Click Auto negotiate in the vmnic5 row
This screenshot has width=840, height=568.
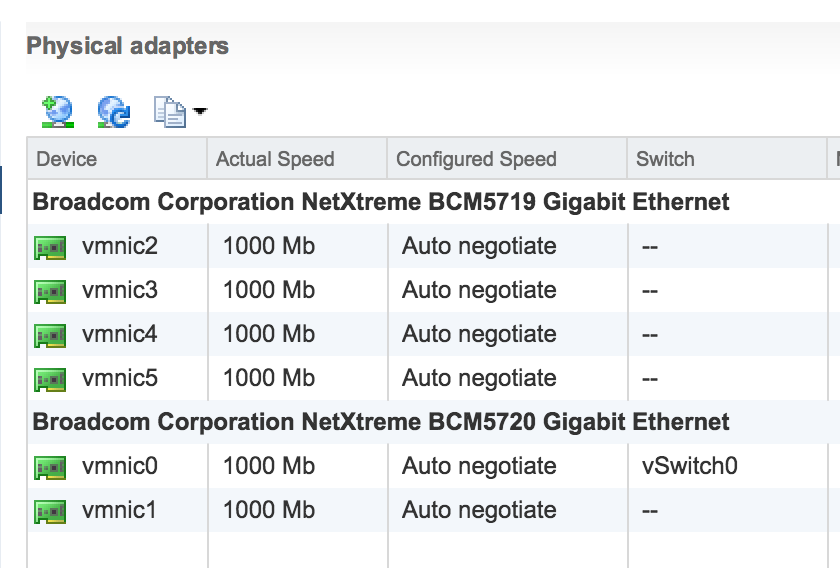pyautogui.click(x=479, y=379)
